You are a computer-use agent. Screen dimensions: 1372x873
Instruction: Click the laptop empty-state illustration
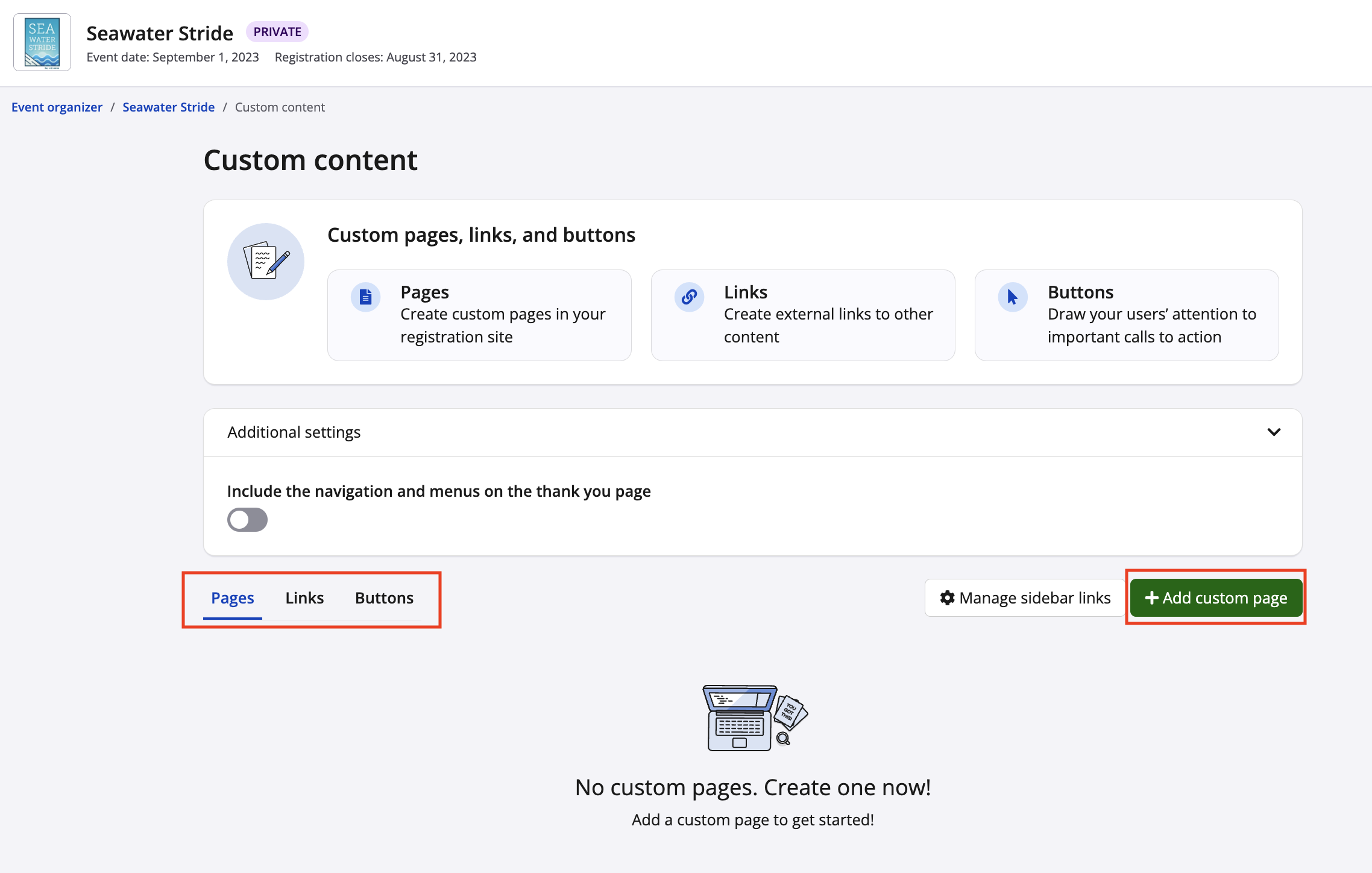[x=754, y=717]
